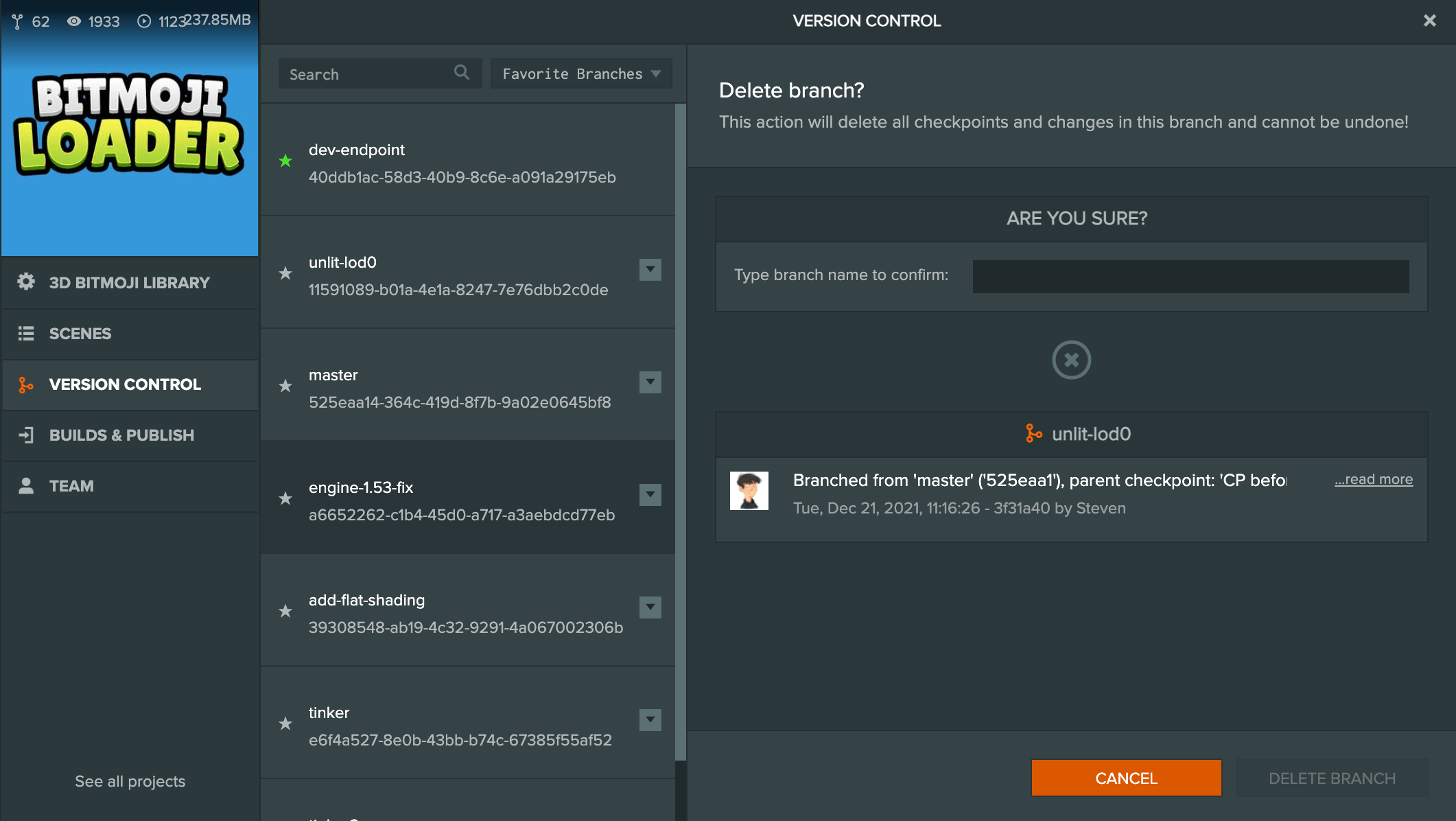Click the play count icon in header
1456x821 pixels.
(x=144, y=22)
